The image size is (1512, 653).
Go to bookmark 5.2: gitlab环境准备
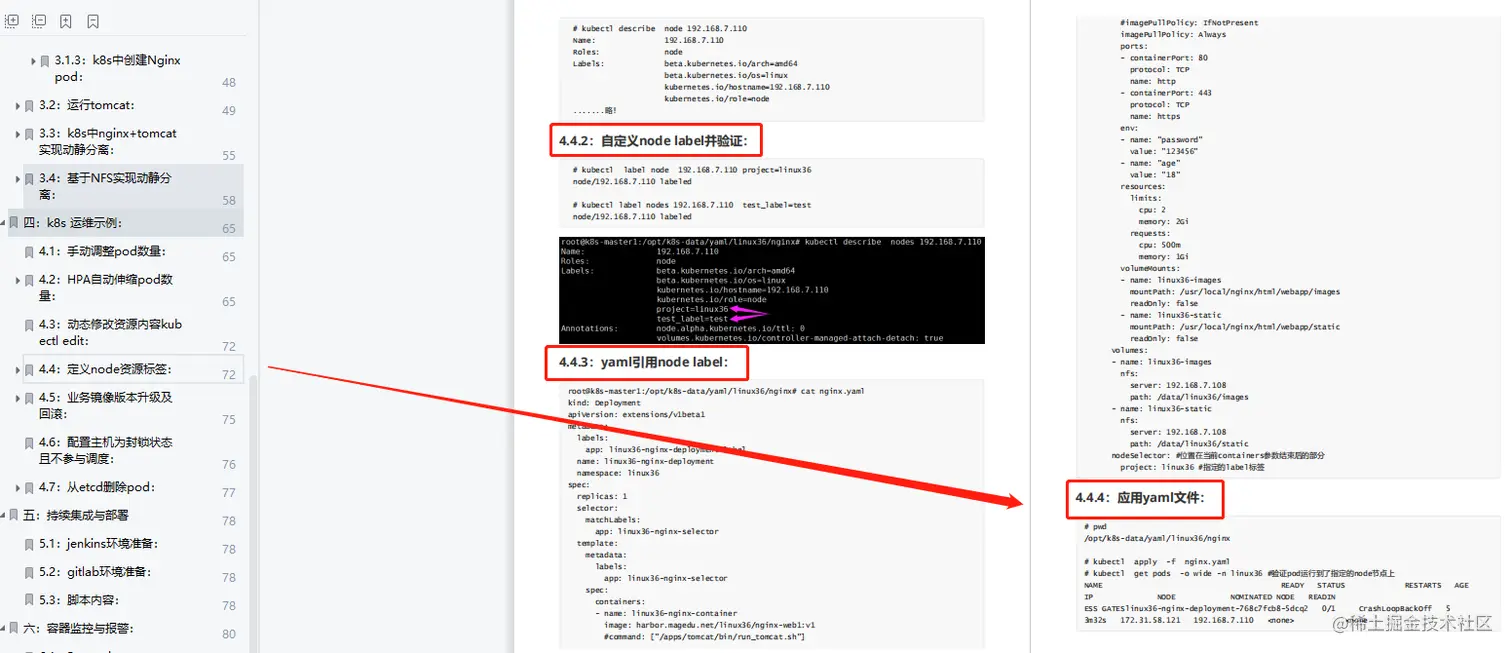tap(95, 572)
